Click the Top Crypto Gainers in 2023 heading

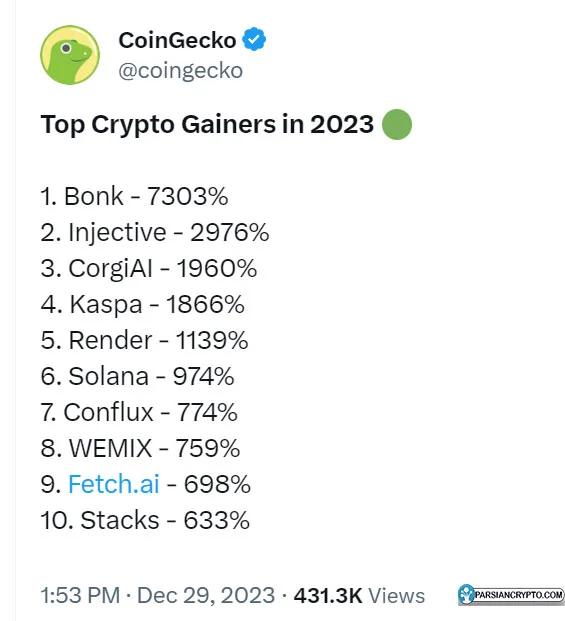[207, 124]
